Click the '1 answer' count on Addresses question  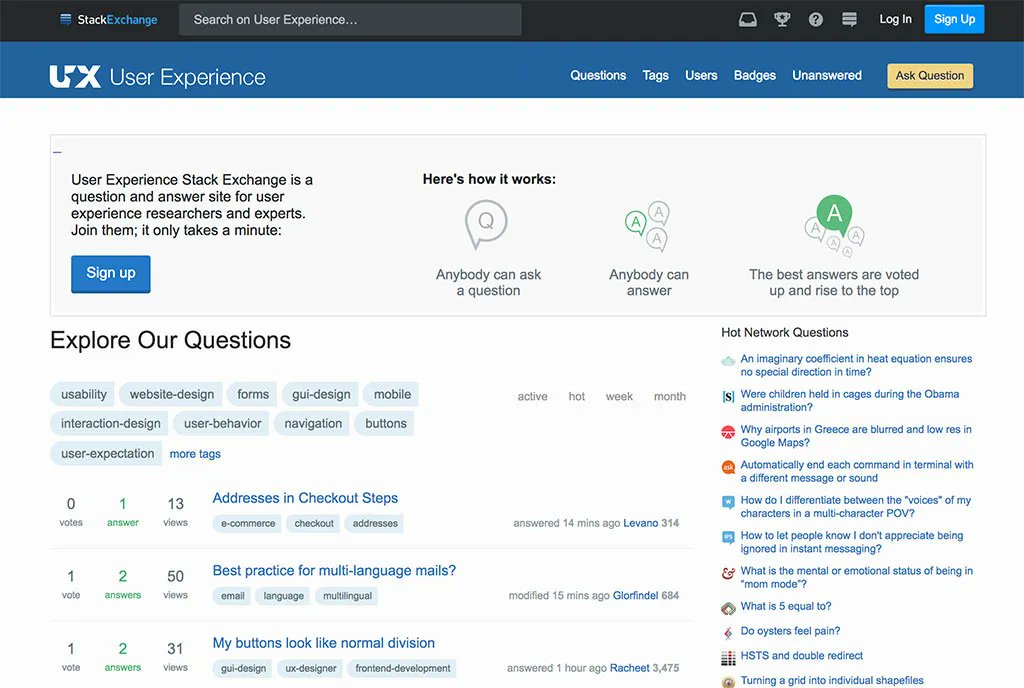coord(123,512)
